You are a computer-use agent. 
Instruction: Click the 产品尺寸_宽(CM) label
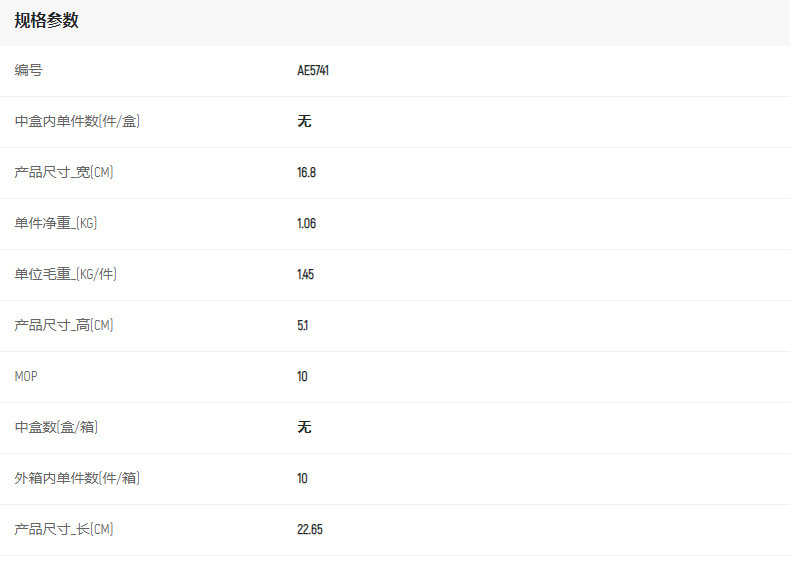(x=64, y=173)
